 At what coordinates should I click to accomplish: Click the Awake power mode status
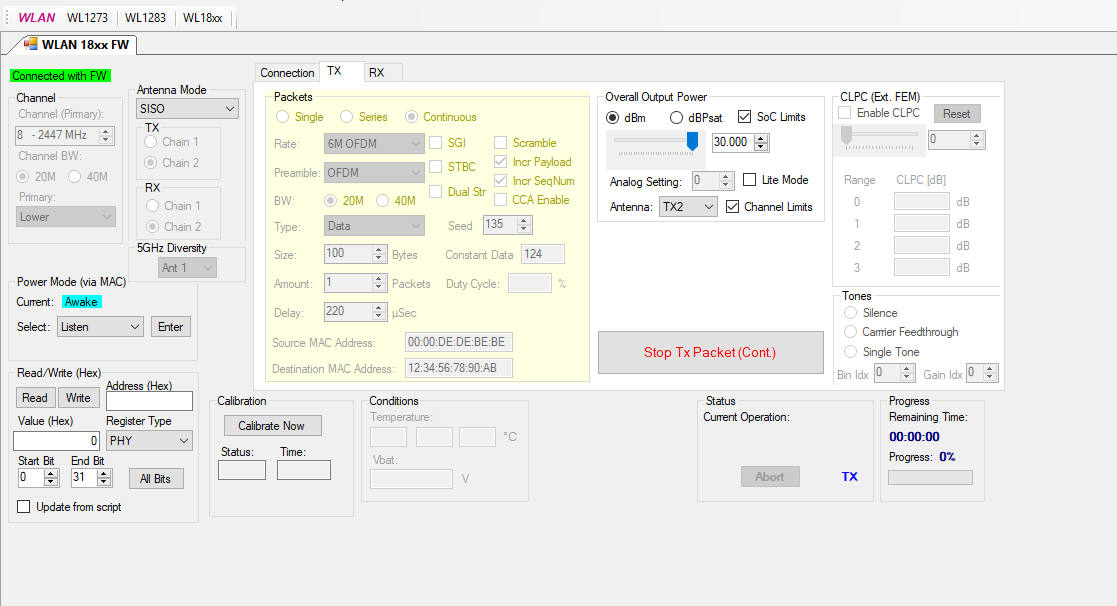point(82,302)
